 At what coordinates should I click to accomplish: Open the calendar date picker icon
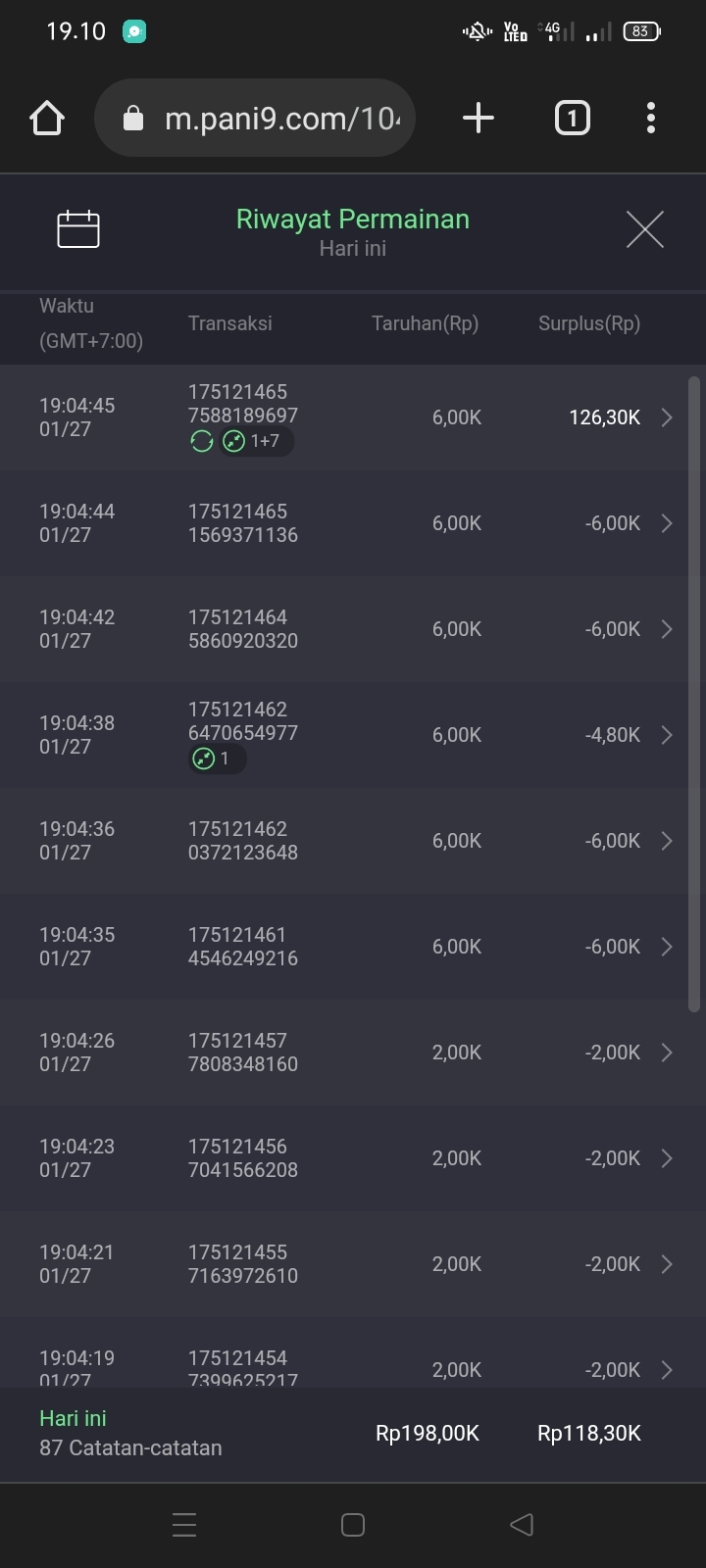[x=78, y=229]
